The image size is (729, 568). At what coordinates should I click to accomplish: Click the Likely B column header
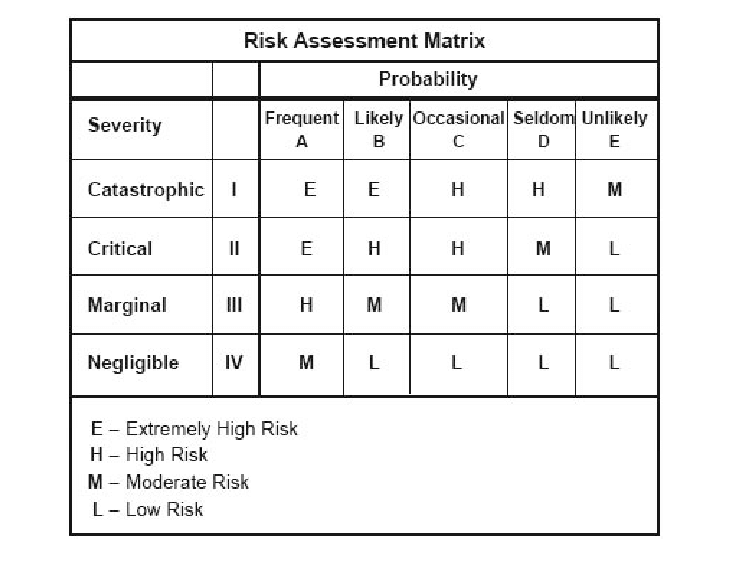[378, 129]
